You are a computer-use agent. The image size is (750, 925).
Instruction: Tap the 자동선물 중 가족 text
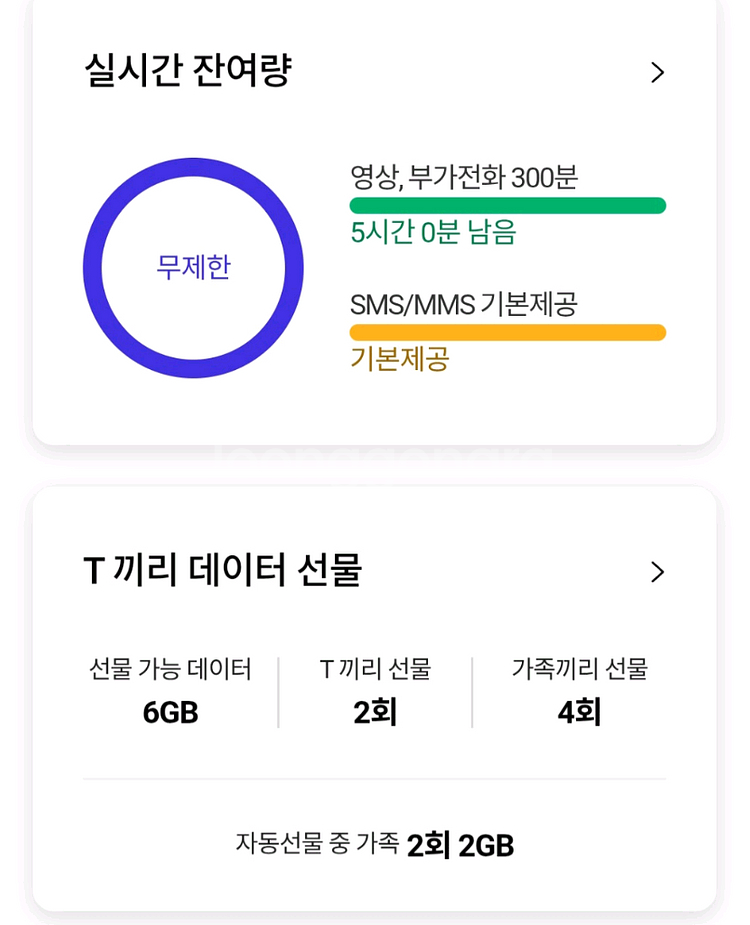click(x=317, y=844)
